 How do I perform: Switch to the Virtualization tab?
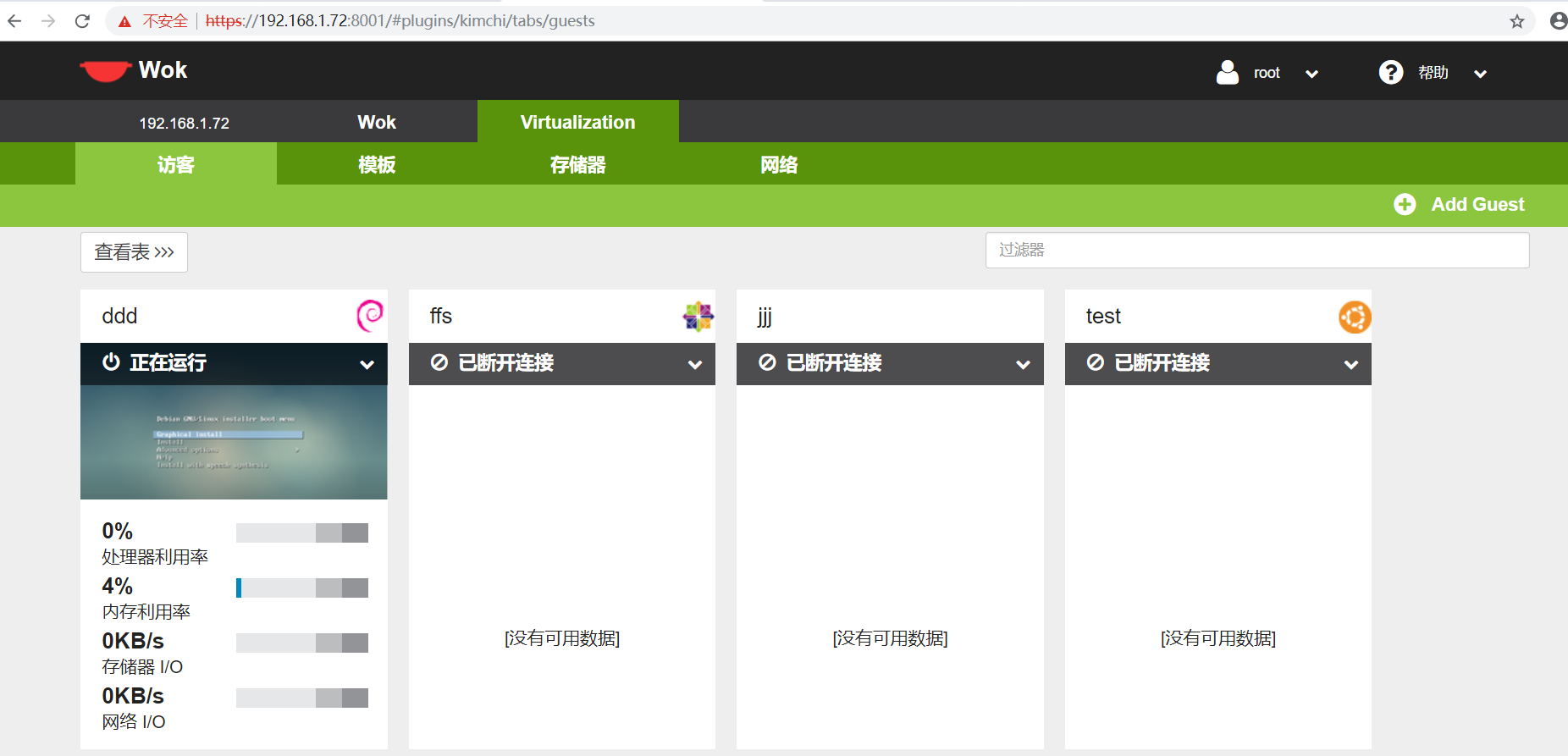(578, 122)
